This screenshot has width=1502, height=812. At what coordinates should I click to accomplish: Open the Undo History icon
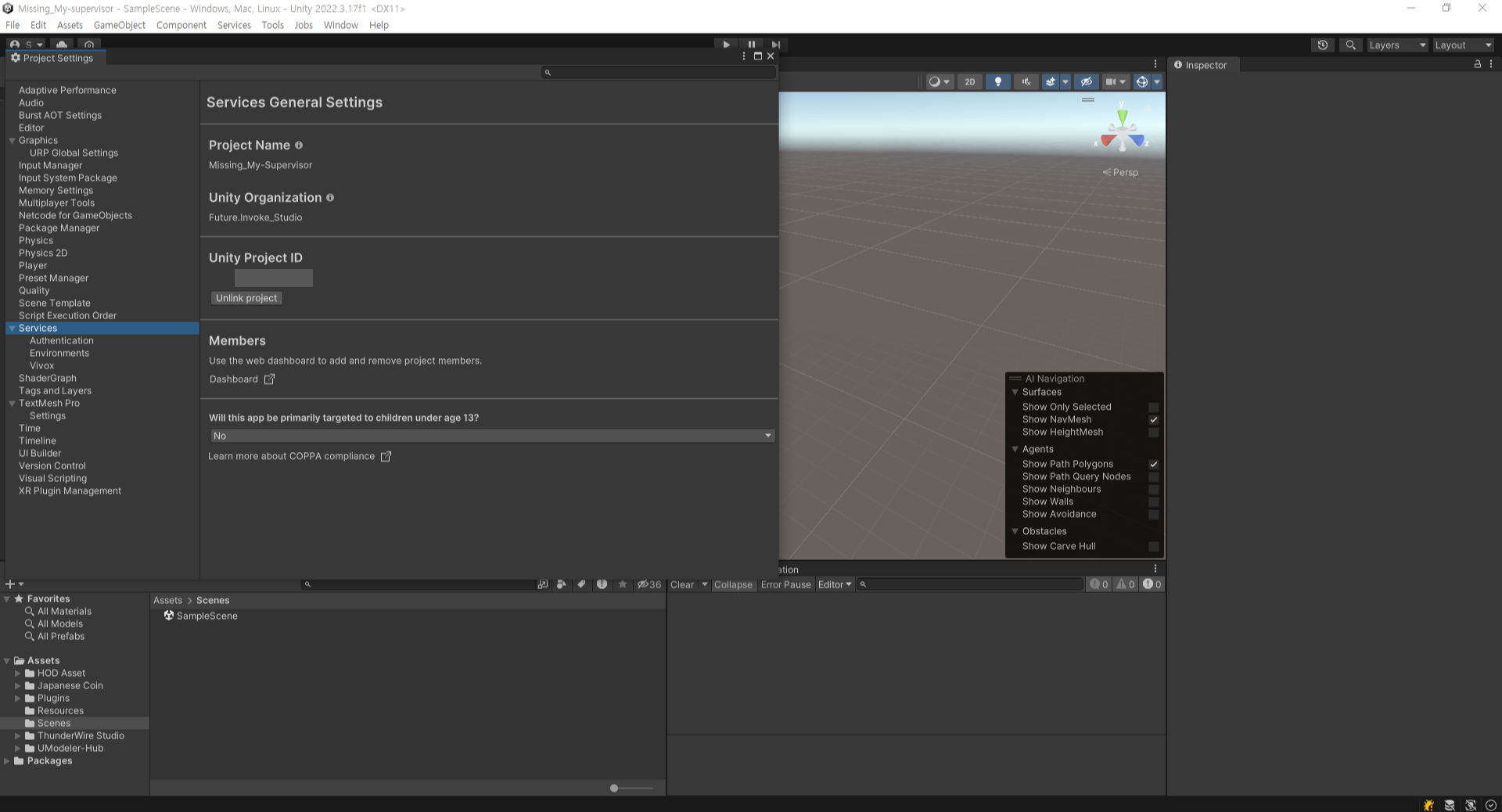tap(1323, 45)
